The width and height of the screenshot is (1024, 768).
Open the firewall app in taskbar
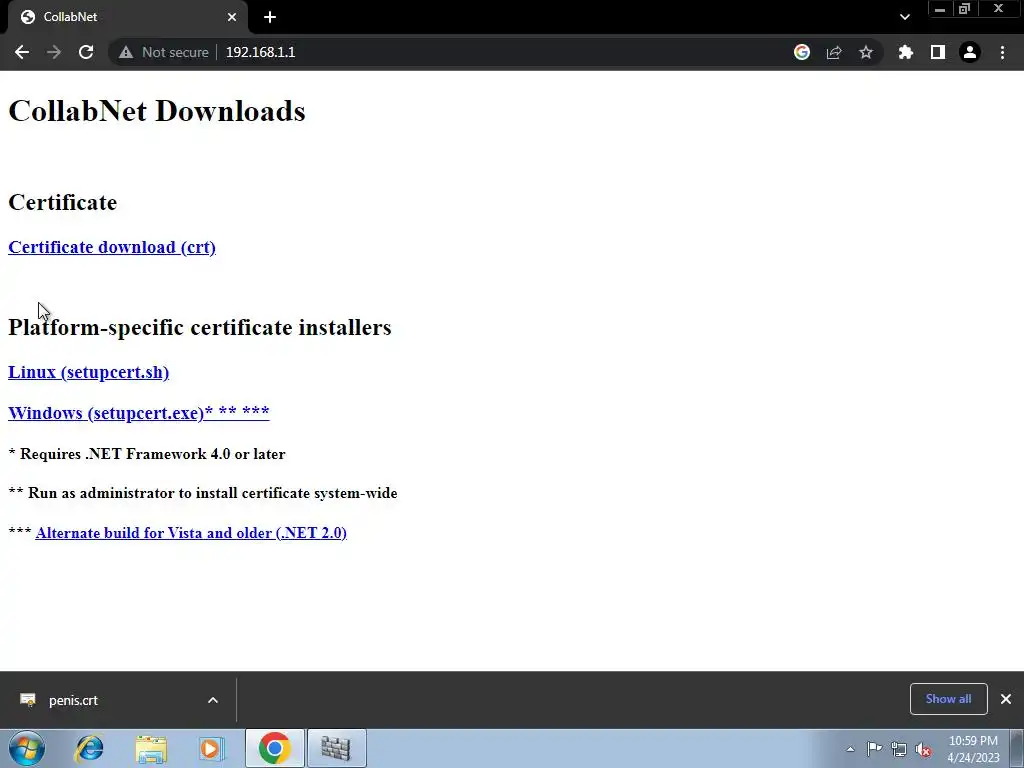[336, 748]
